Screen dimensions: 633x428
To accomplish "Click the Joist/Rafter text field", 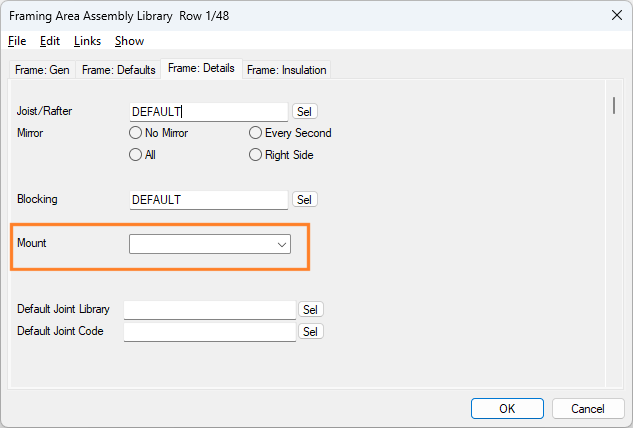I will click(209, 112).
